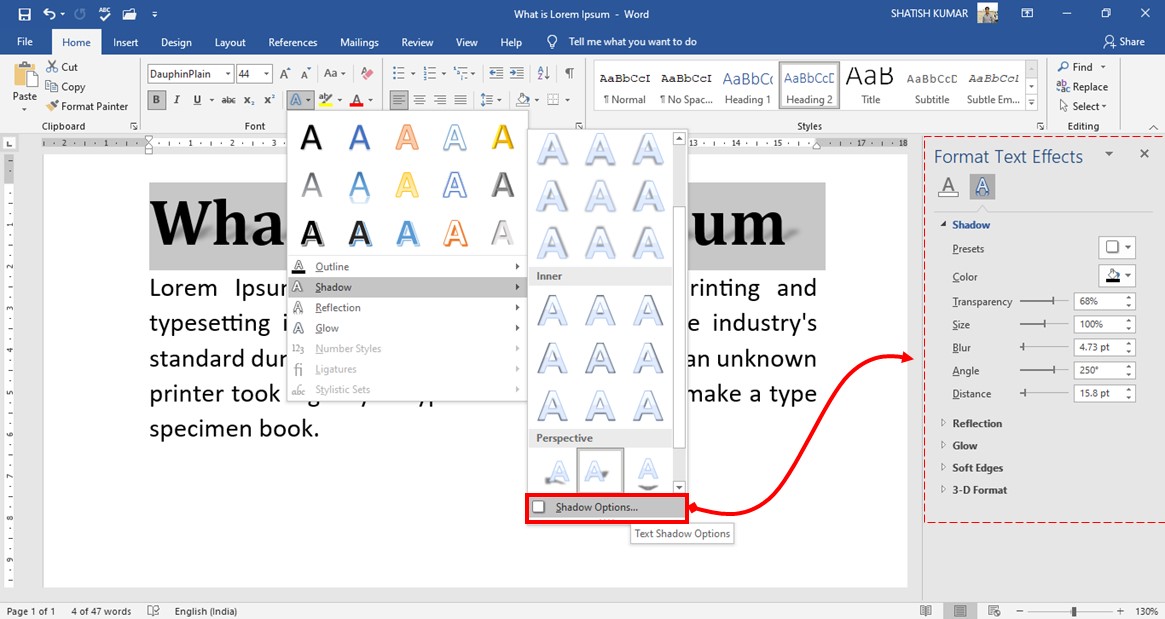Switch to the Design tab
This screenshot has height=619, width=1165.
176,42
